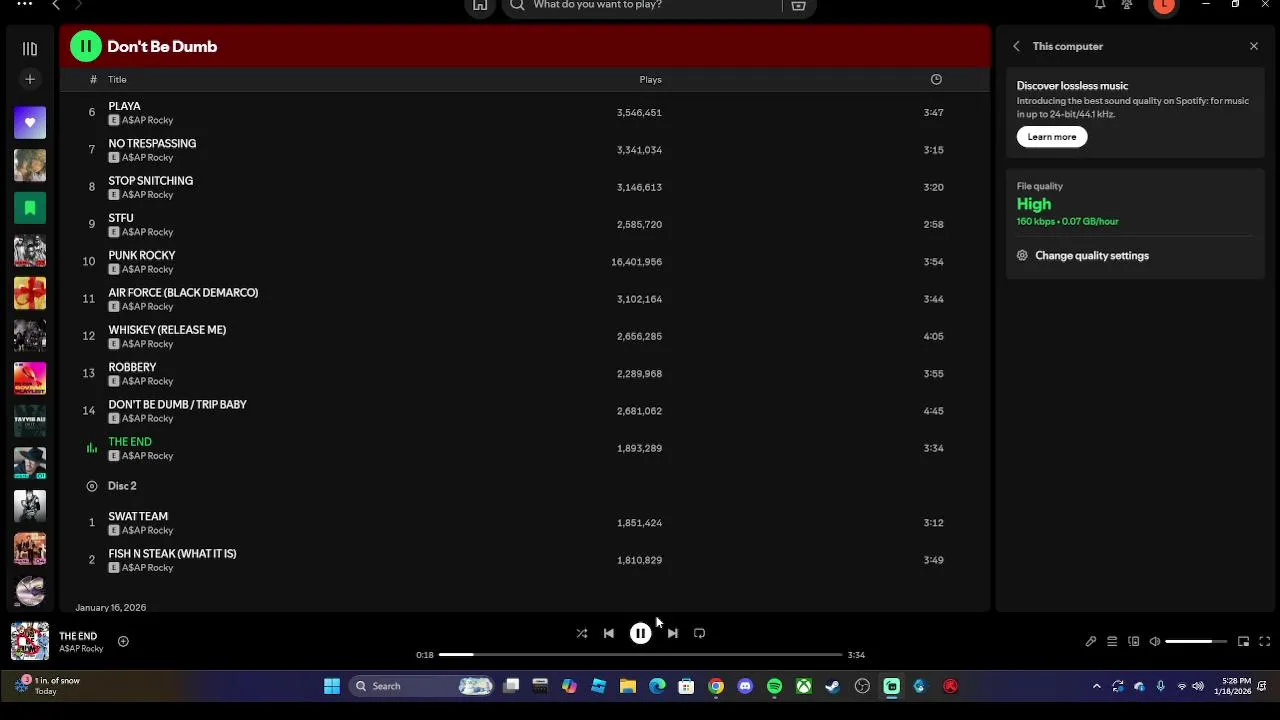Go back with top-left arrow
The image size is (1280, 720).
click(x=56, y=5)
